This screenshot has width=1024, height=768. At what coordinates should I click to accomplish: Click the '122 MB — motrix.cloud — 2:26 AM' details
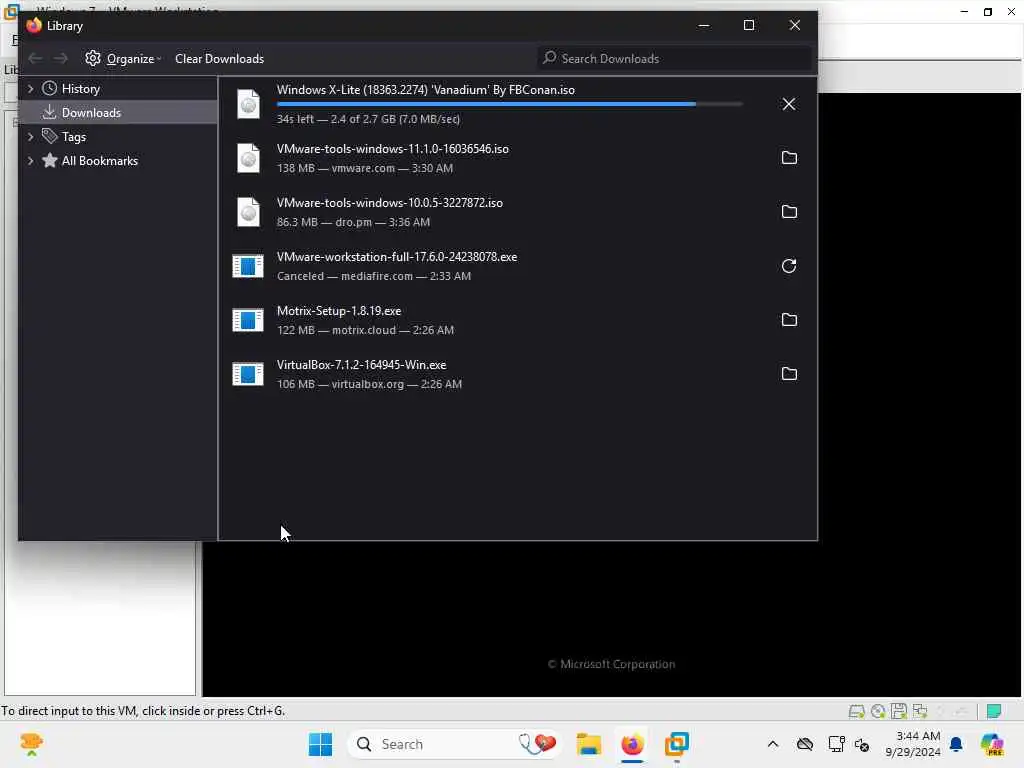point(365,330)
